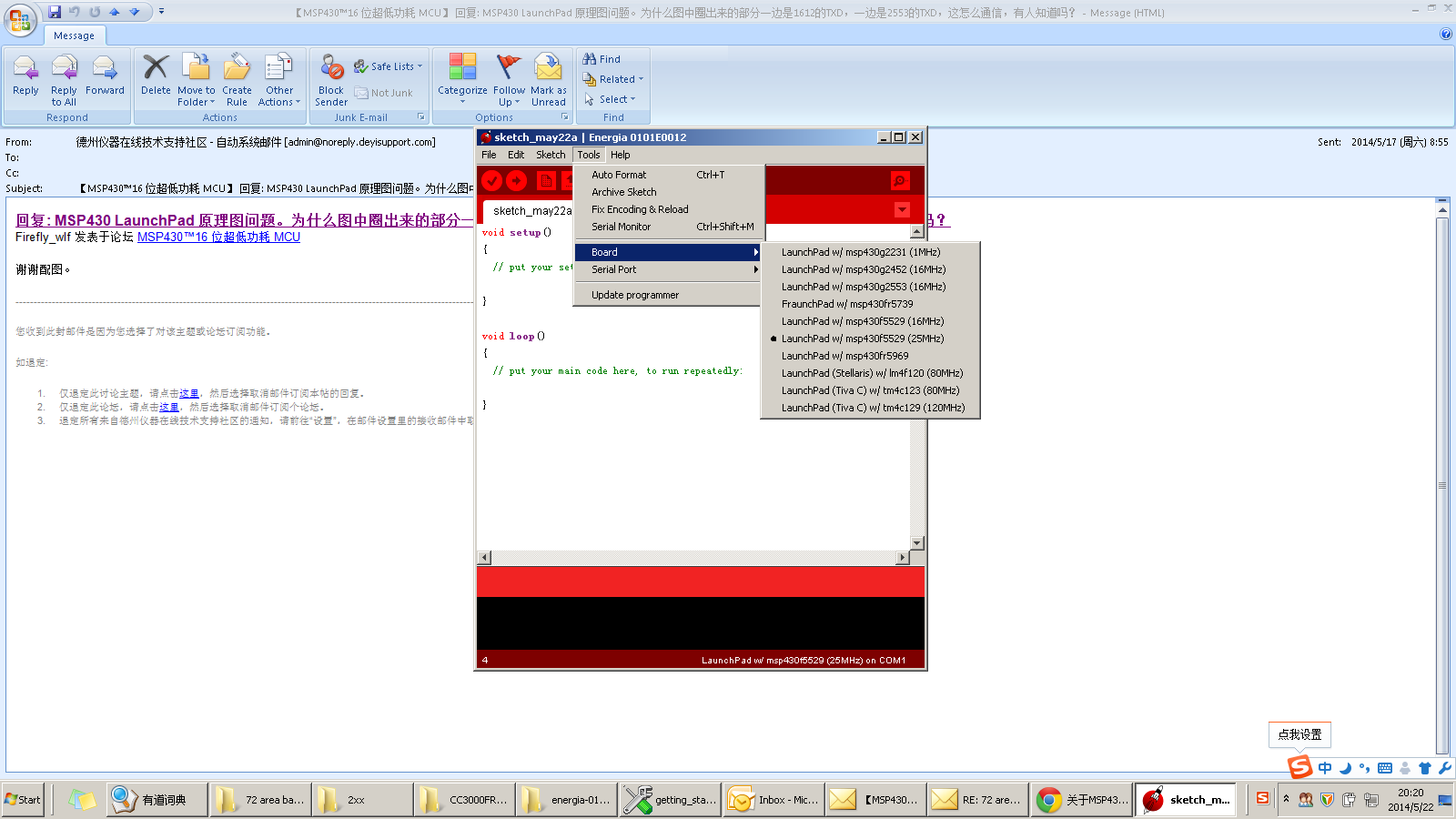Select LaunchPad w/ msp430f5529 (16MHz) board
Viewport: 1456px width, 819px height.
pos(870,321)
